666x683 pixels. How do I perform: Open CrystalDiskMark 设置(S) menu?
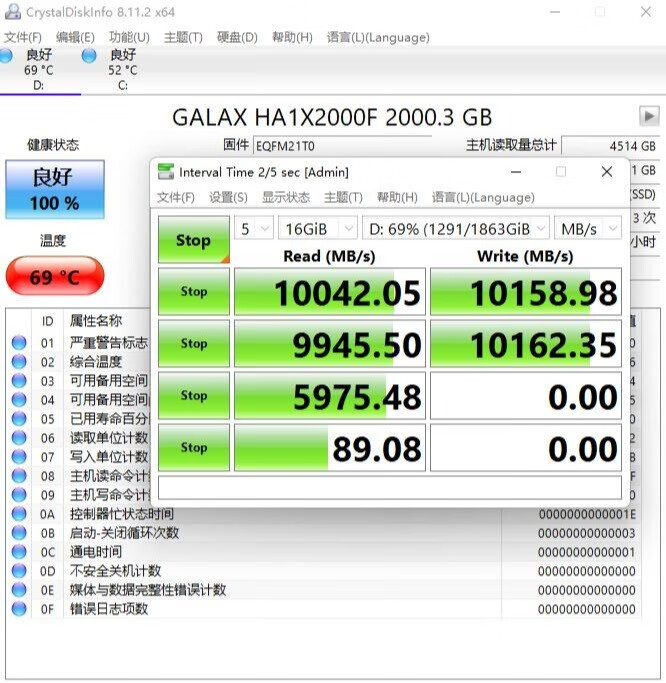[228, 197]
